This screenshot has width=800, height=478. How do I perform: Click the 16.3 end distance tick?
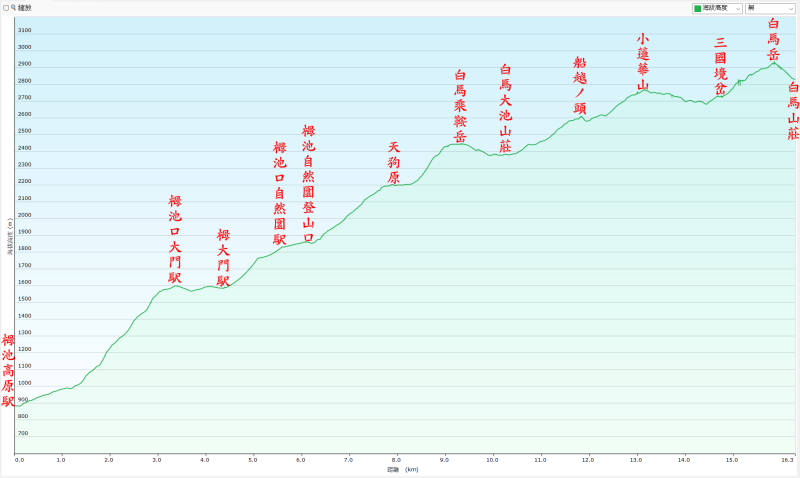click(788, 460)
